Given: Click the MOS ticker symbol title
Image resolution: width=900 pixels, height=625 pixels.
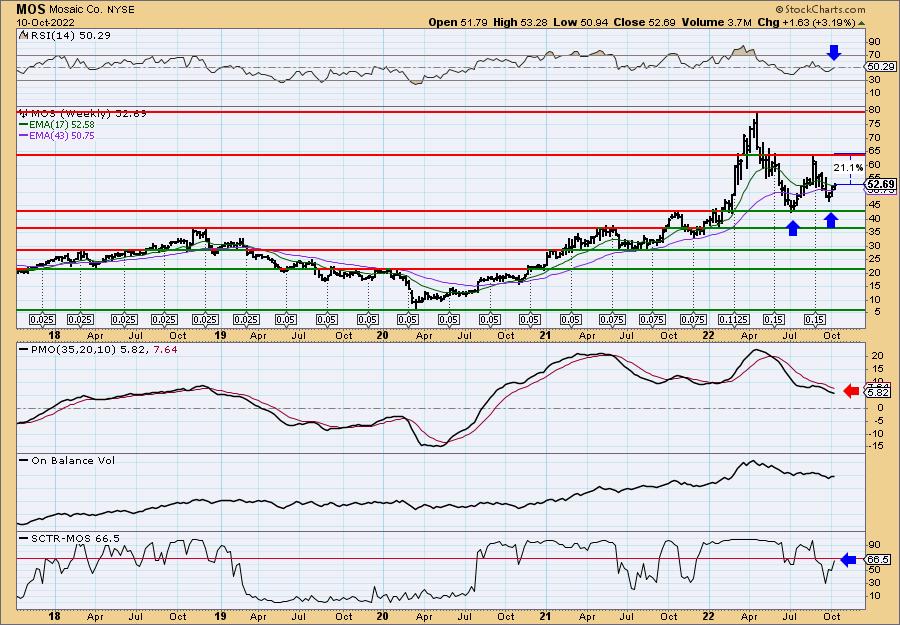Looking at the screenshot, I should (32, 9).
